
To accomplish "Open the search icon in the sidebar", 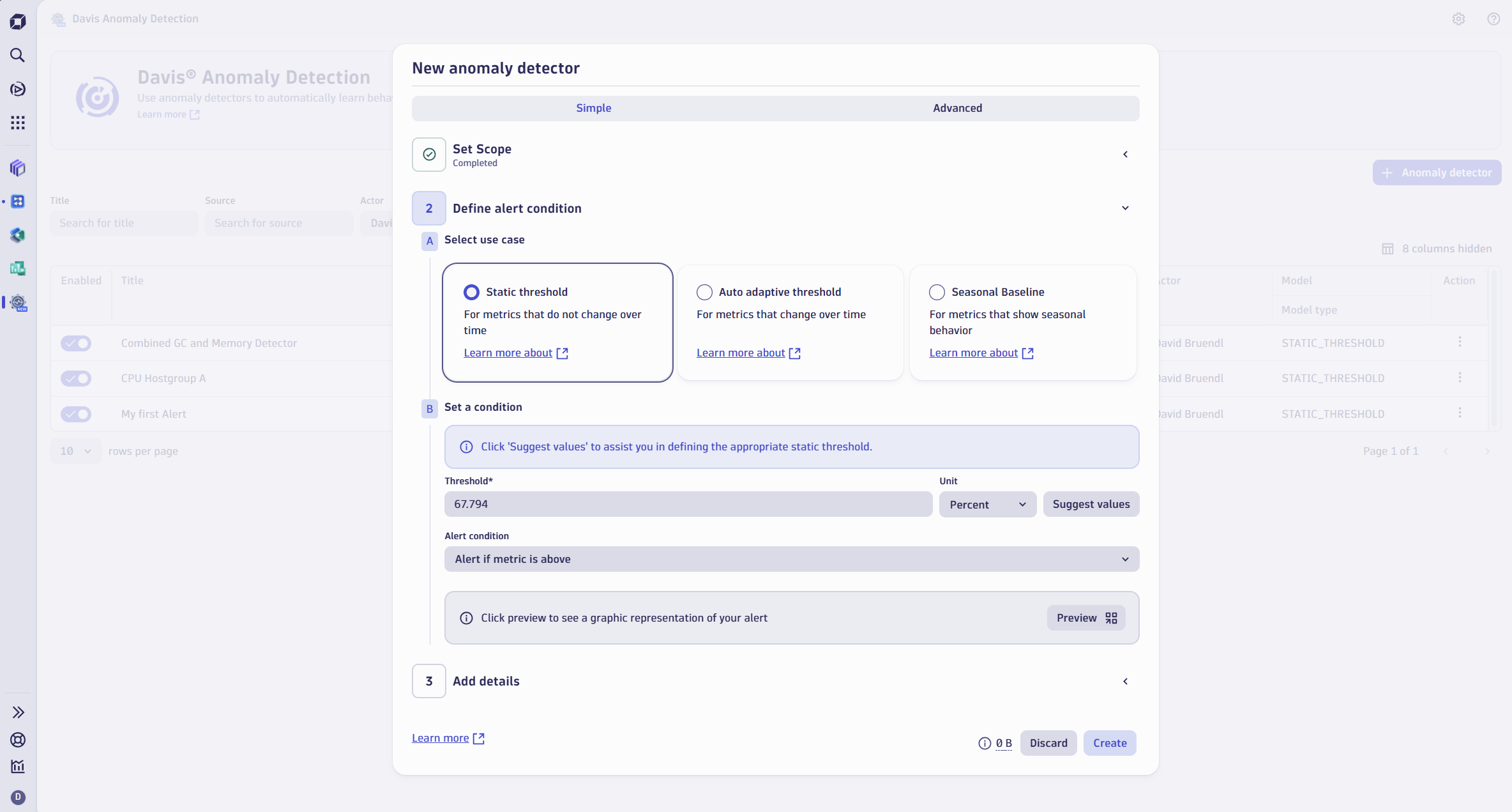I will pos(18,56).
